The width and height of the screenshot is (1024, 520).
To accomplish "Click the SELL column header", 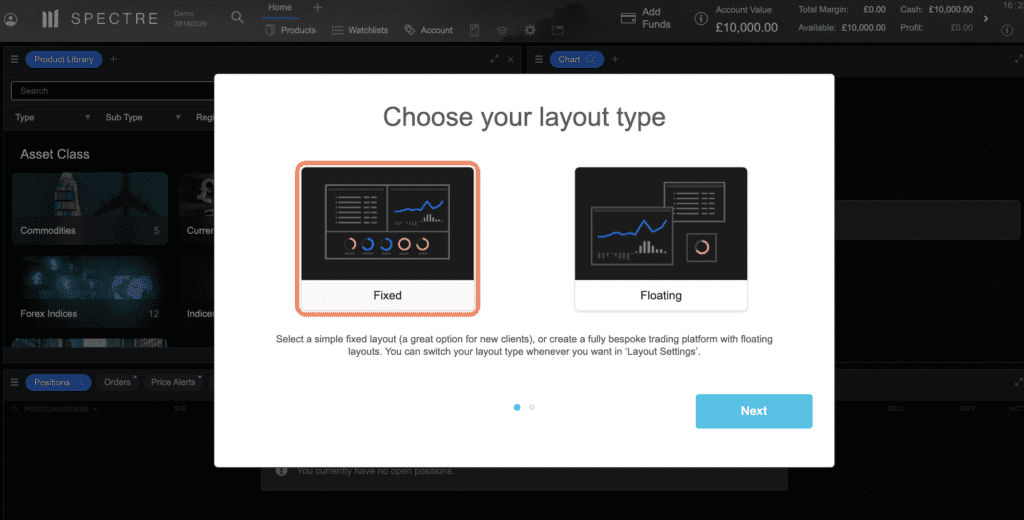I will tap(896, 408).
